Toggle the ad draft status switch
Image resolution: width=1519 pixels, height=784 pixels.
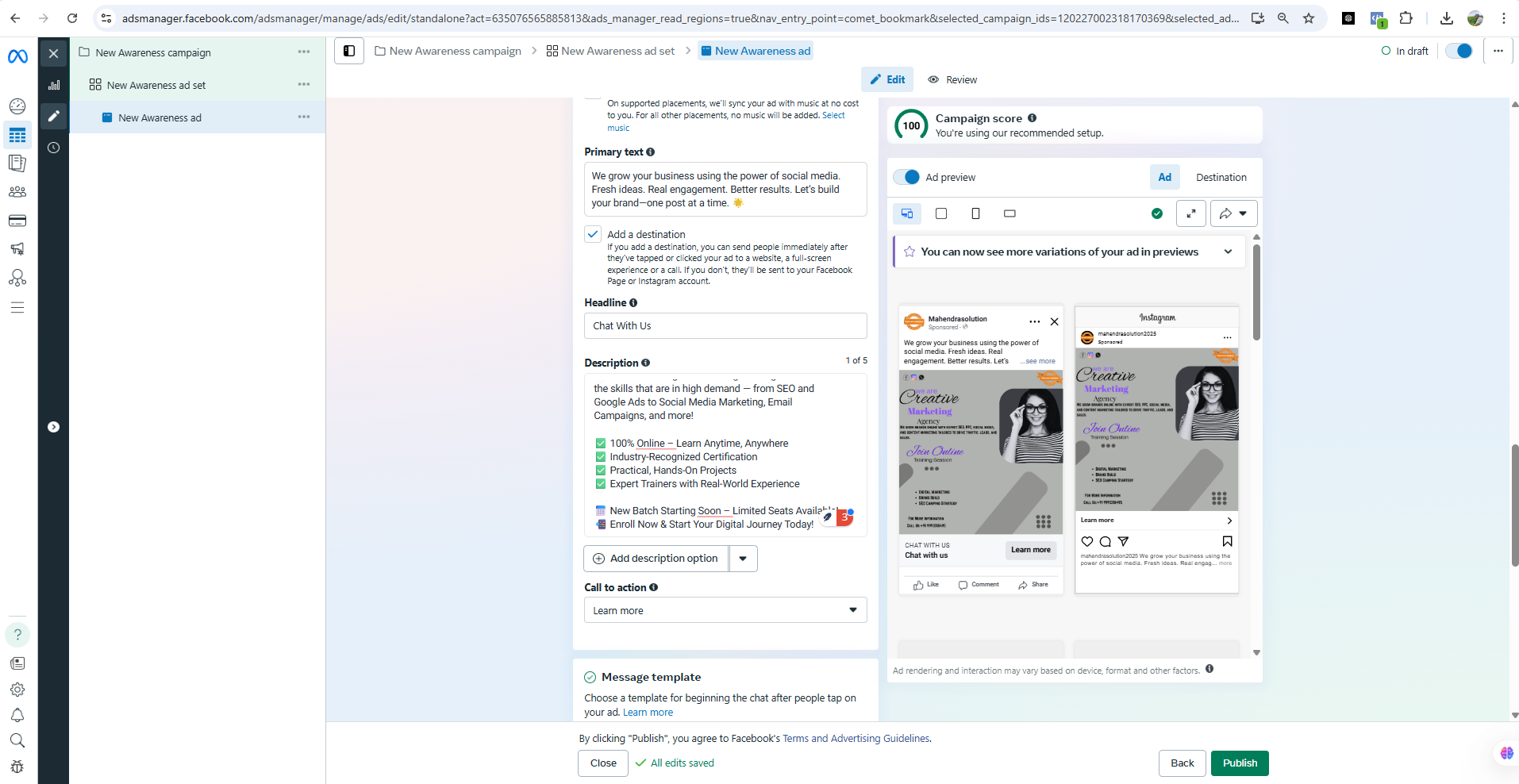[1459, 51]
